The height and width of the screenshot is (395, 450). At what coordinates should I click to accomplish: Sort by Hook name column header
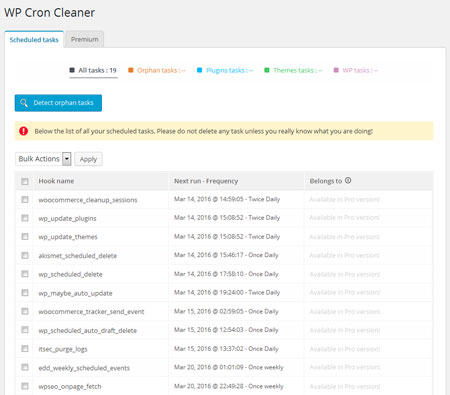pos(56,181)
